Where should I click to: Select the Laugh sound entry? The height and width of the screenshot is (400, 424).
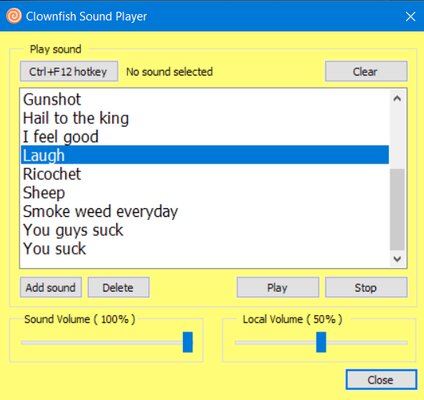pos(205,155)
